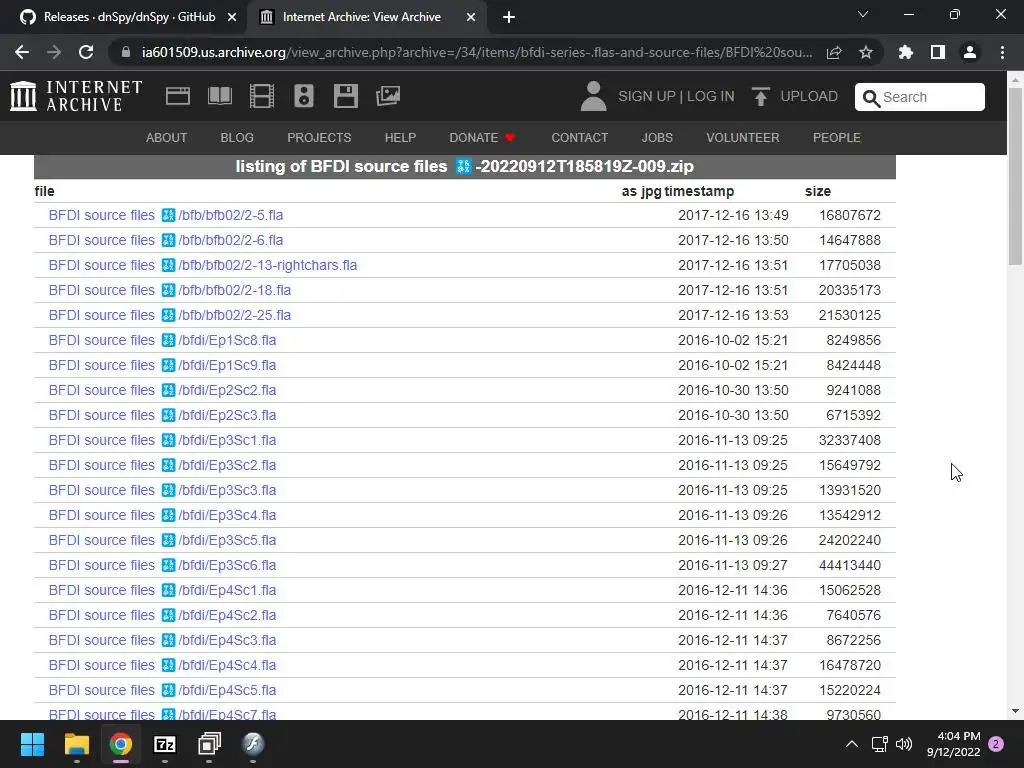The height and width of the screenshot is (768, 1024).
Task: Open the Windows Start menu
Action: coord(32,744)
